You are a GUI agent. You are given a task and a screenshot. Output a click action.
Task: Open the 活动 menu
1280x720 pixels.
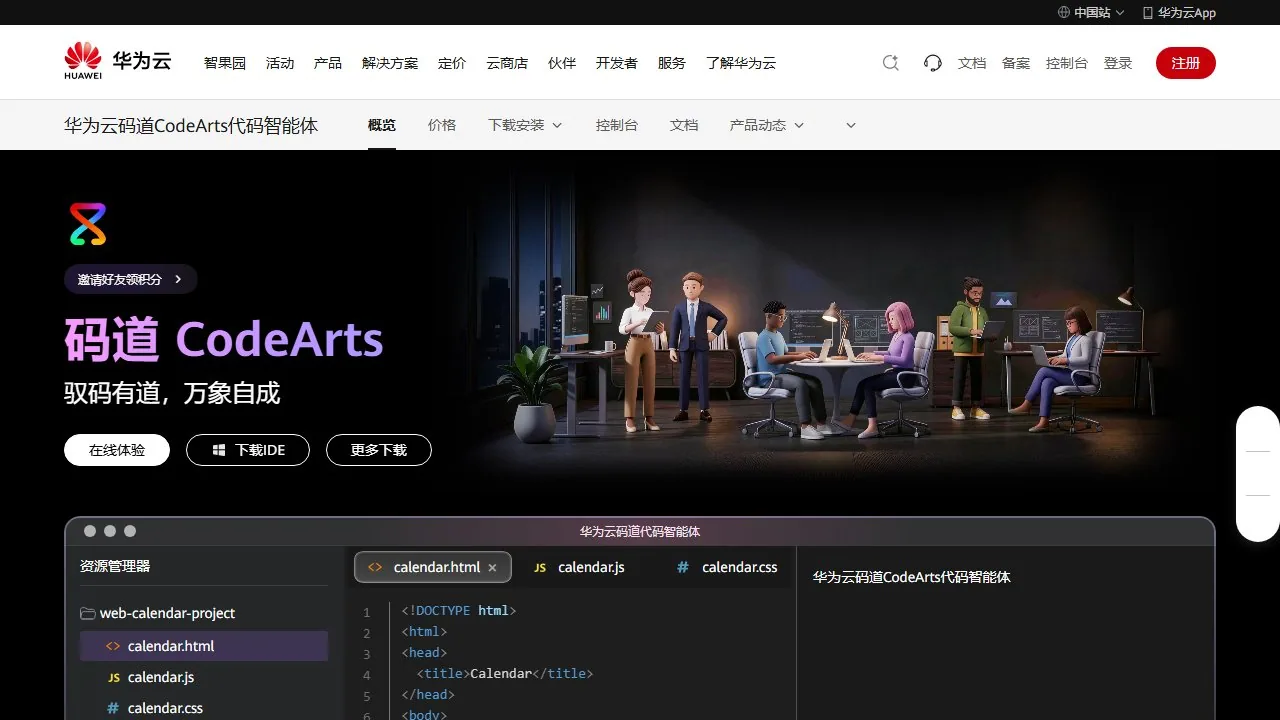click(x=280, y=63)
